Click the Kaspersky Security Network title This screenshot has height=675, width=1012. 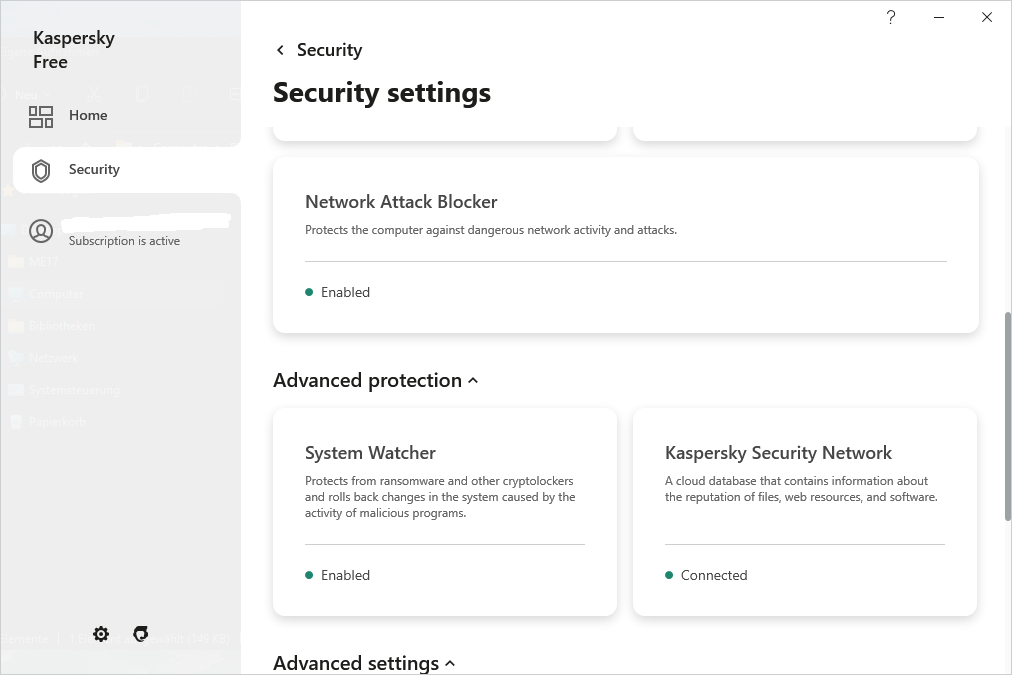point(778,453)
